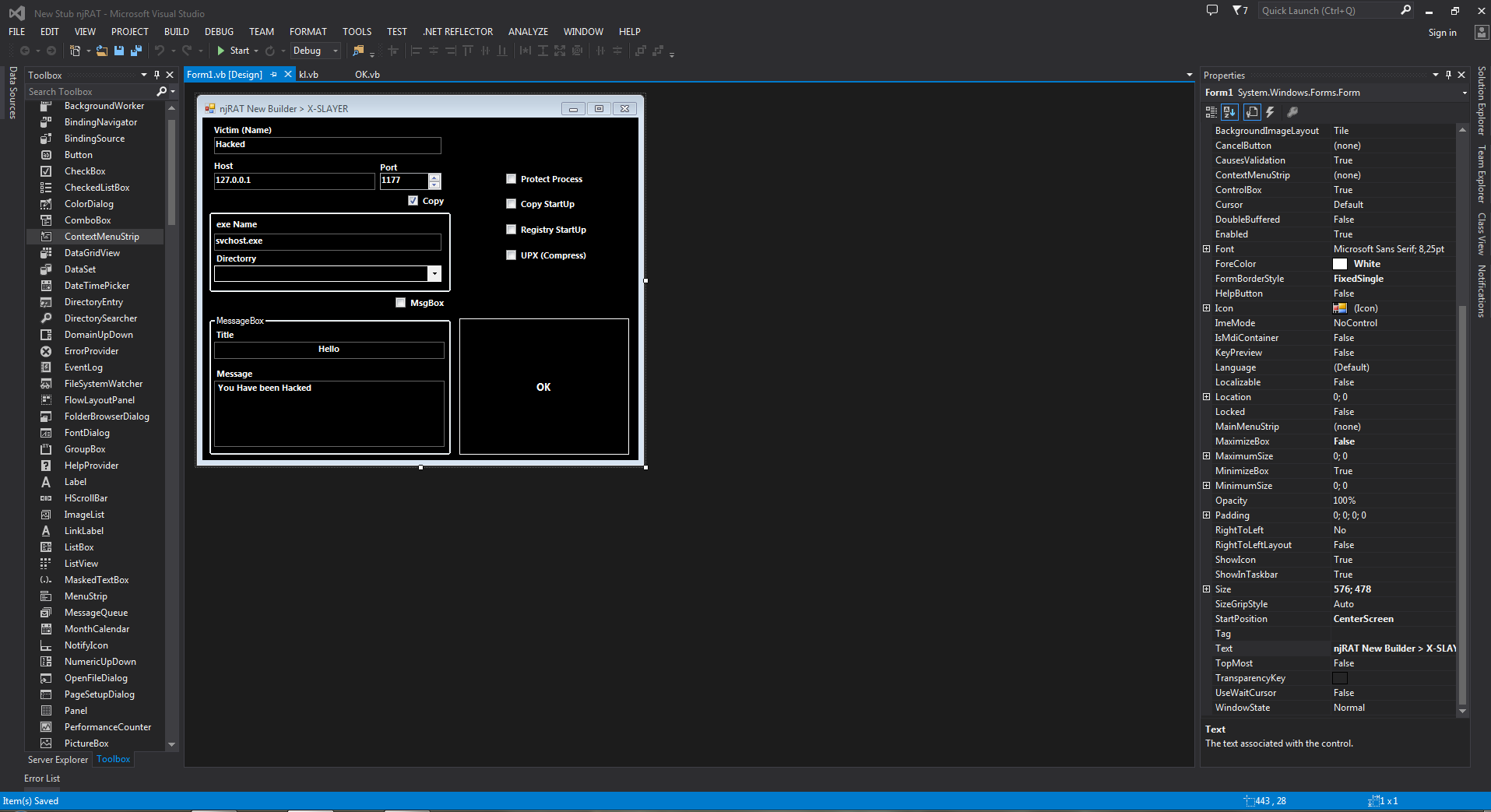Open the Form1 object selector dropdown in Properties

click(1465, 93)
